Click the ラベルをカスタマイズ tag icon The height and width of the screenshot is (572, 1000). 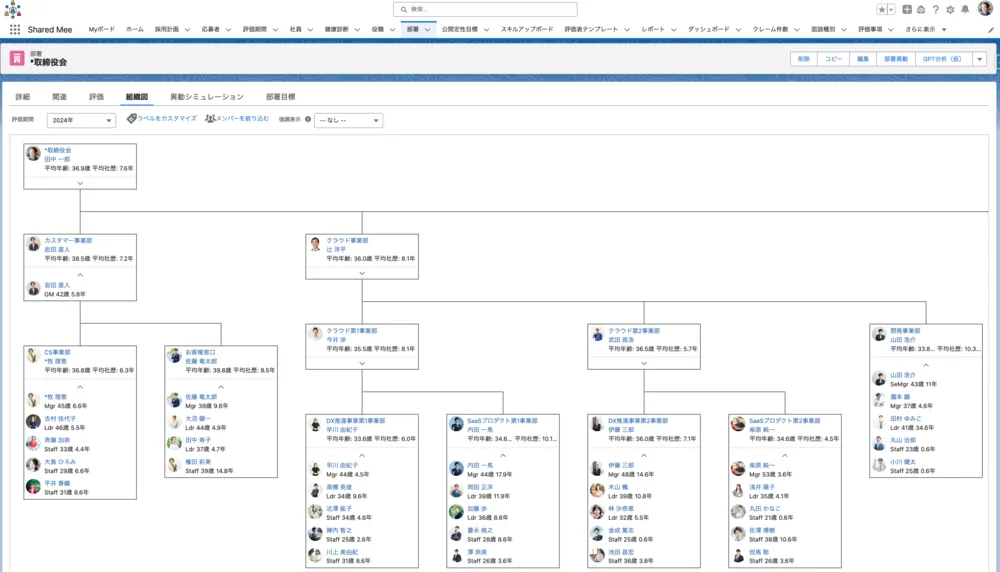132,119
